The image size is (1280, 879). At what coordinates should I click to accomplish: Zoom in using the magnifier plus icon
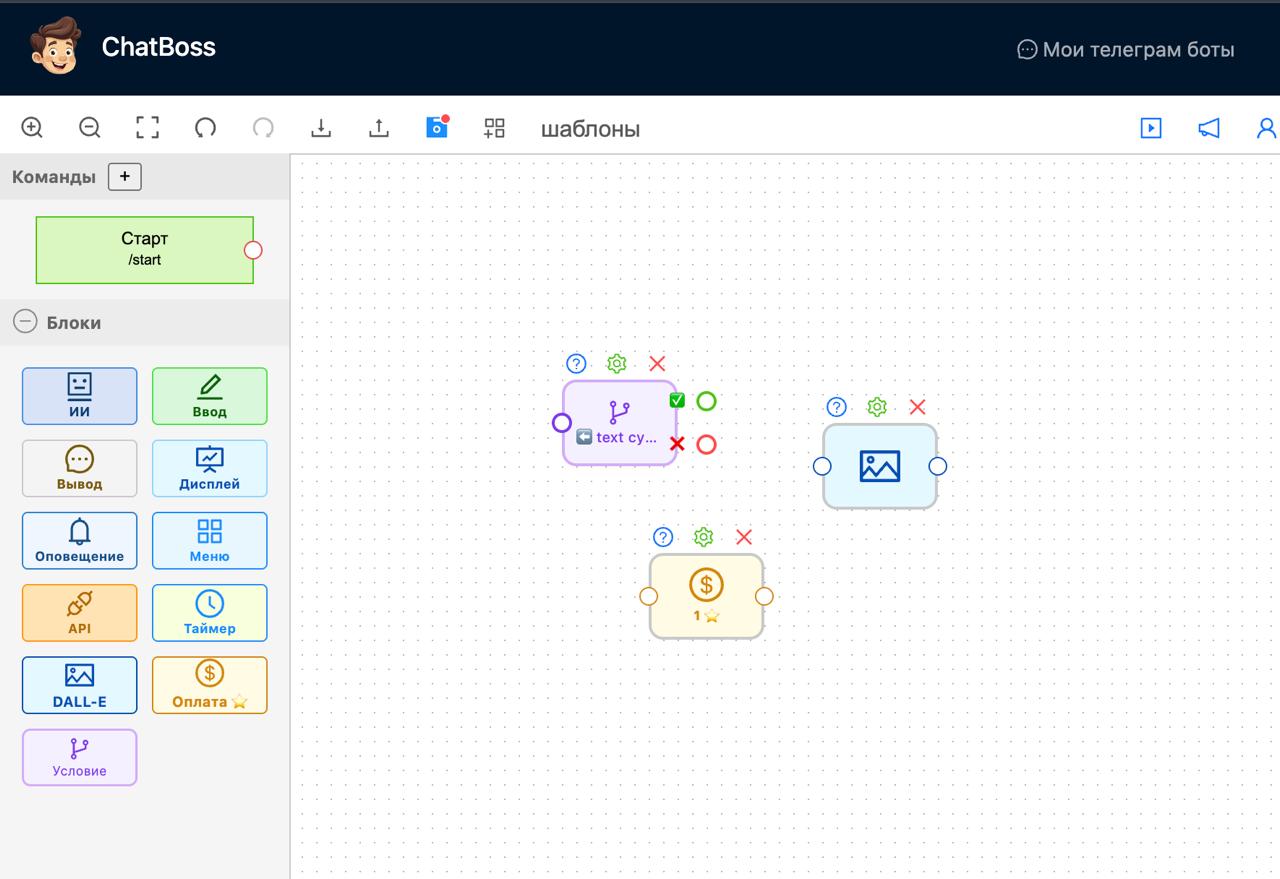pos(32,128)
